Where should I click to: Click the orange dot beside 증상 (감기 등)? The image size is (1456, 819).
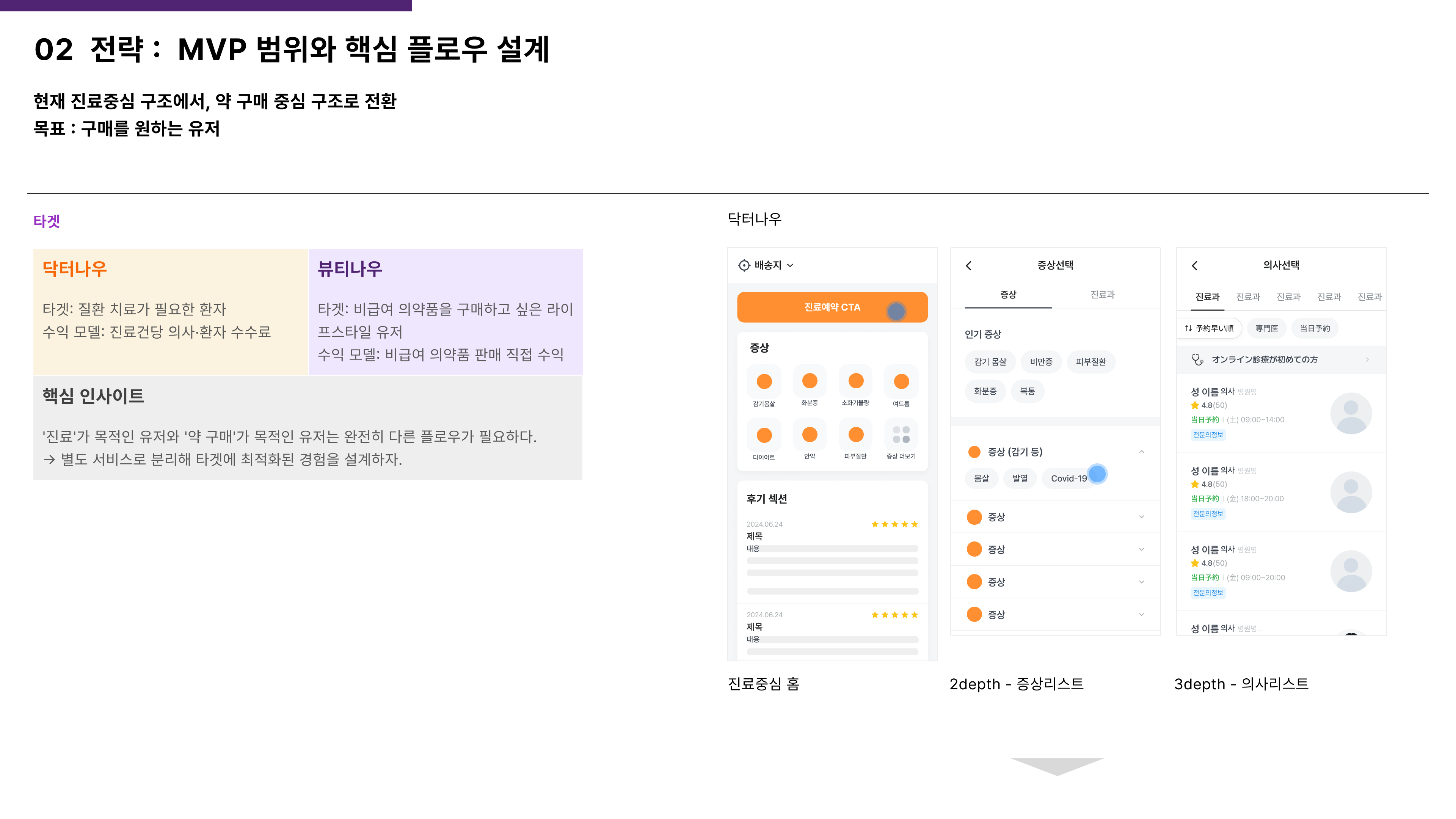coord(974,452)
